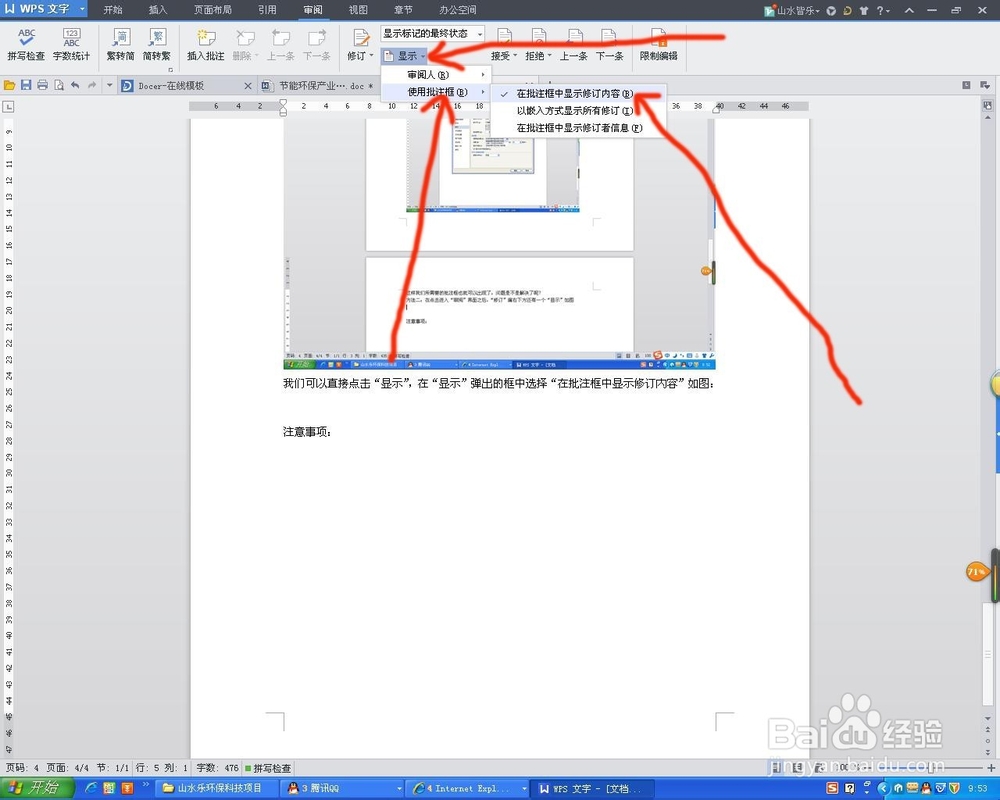Open the tab list dropdown at tab bar right
Screen dimensions: 1000x800
[985, 85]
